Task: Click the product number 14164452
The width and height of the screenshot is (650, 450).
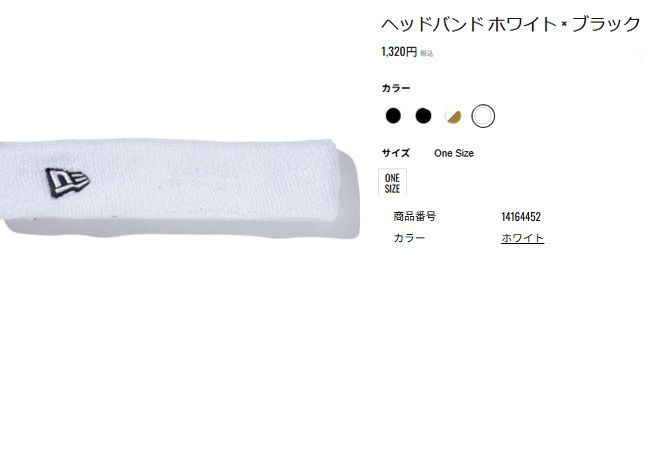Action: pos(521,216)
